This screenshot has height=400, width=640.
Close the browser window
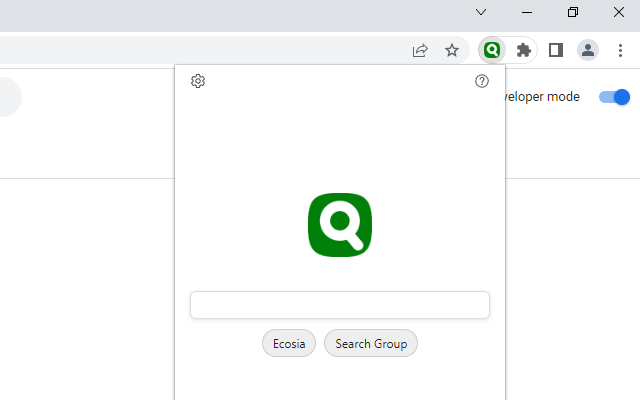[x=619, y=12]
